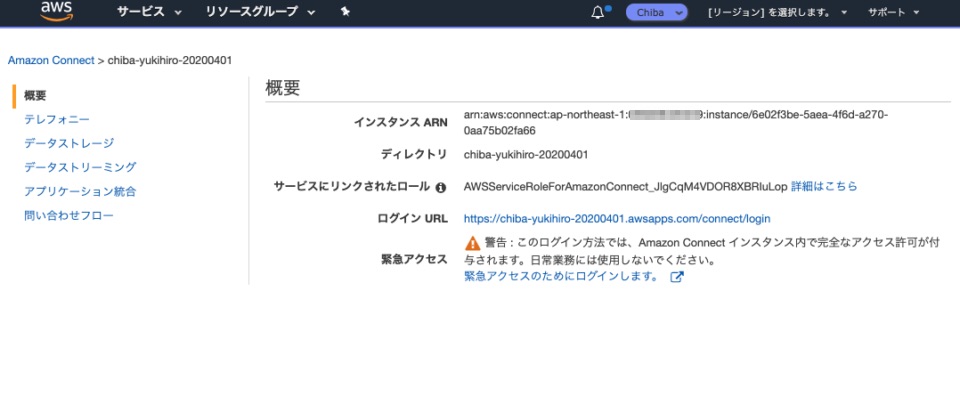Open 問い合わせフロー section
Image resolution: width=960 pixels, height=396 pixels.
69,215
